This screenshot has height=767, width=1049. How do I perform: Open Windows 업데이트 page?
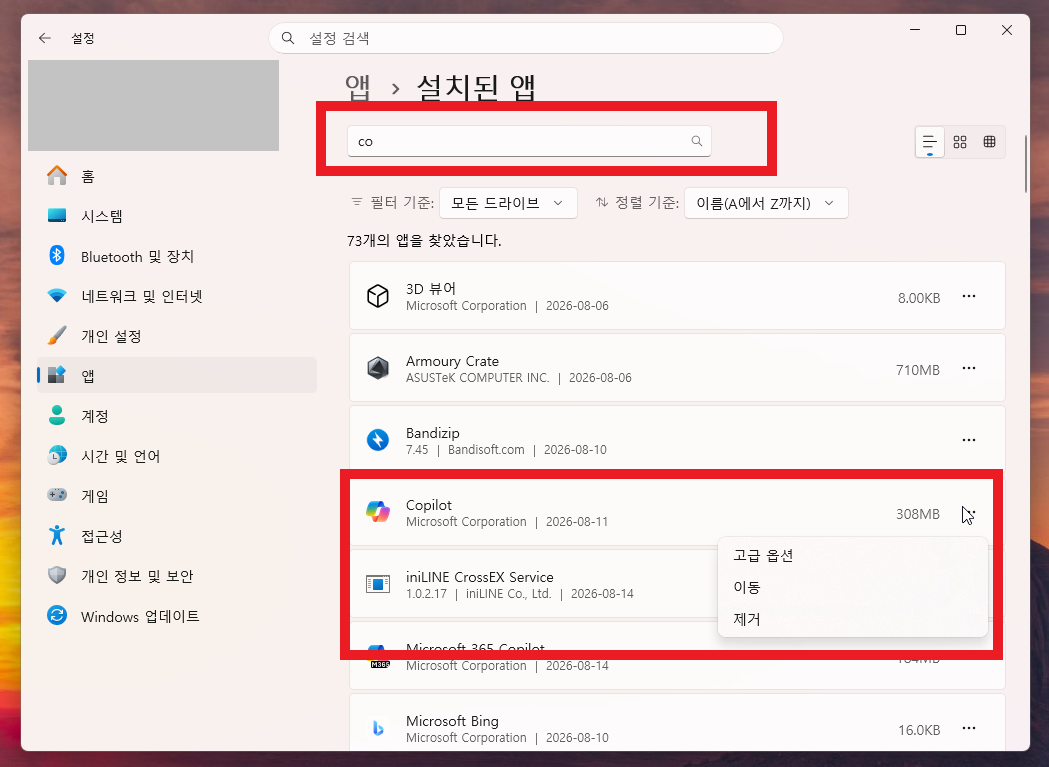click(177, 616)
